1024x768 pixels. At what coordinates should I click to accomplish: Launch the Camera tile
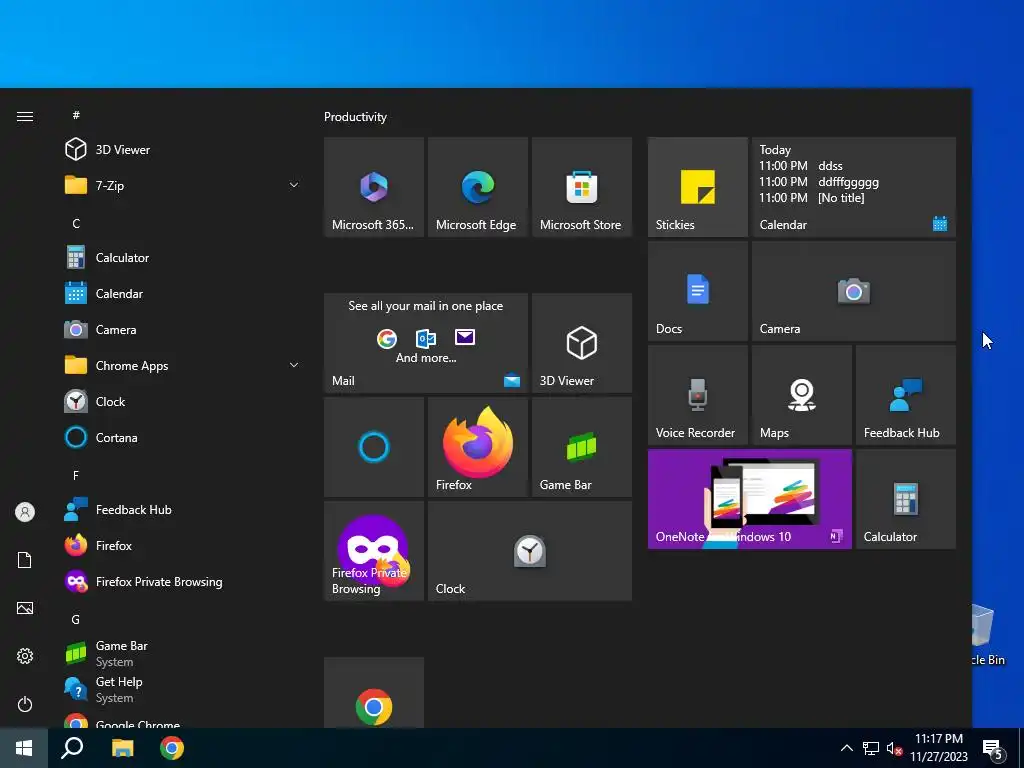(x=854, y=291)
